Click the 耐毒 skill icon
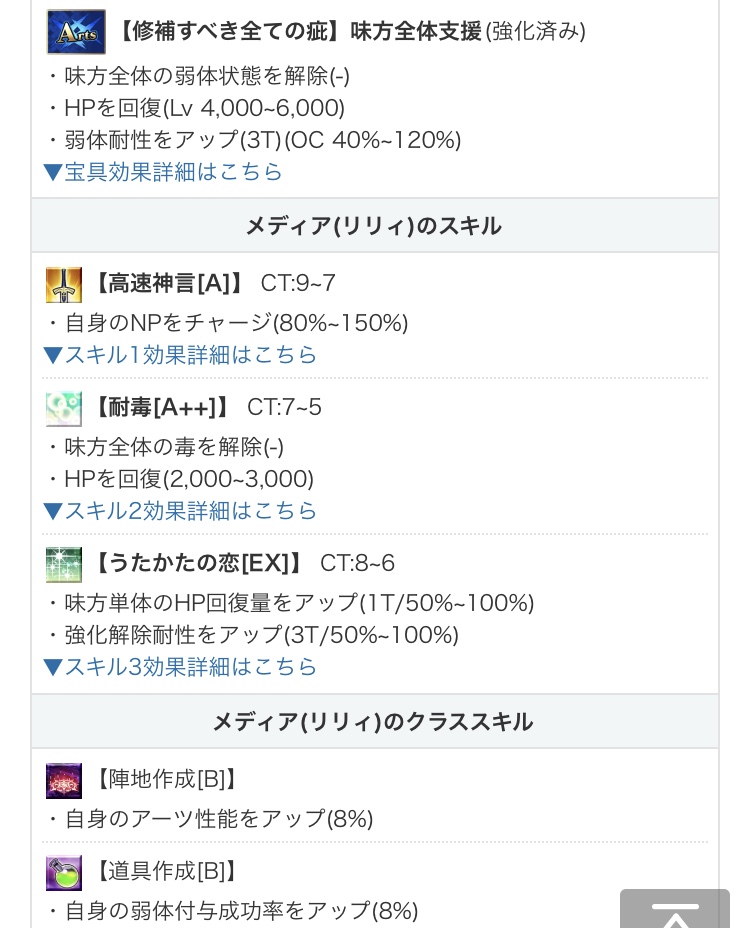750x928 pixels. [64, 409]
